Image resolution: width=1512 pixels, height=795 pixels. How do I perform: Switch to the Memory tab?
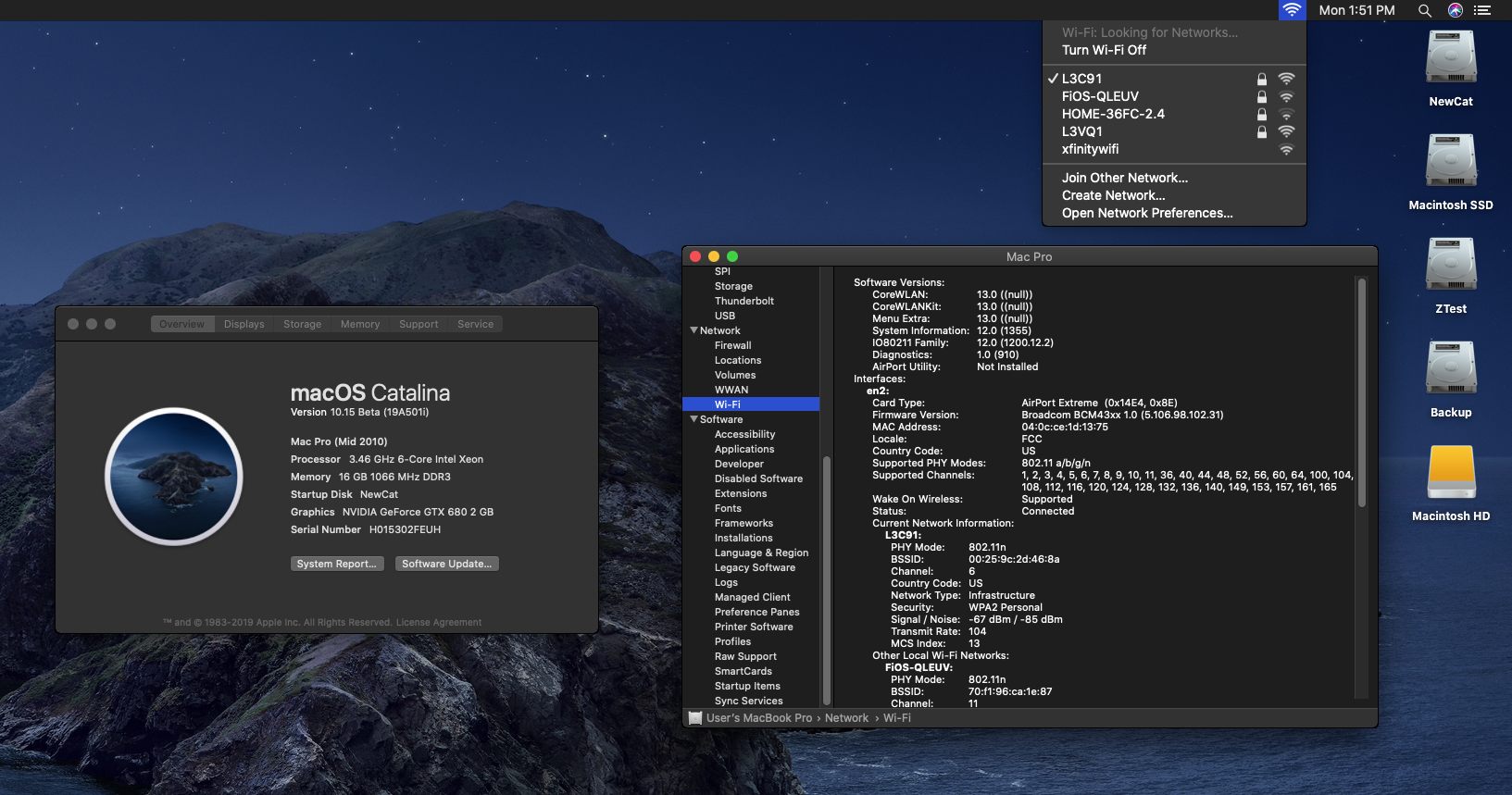pyautogui.click(x=359, y=324)
